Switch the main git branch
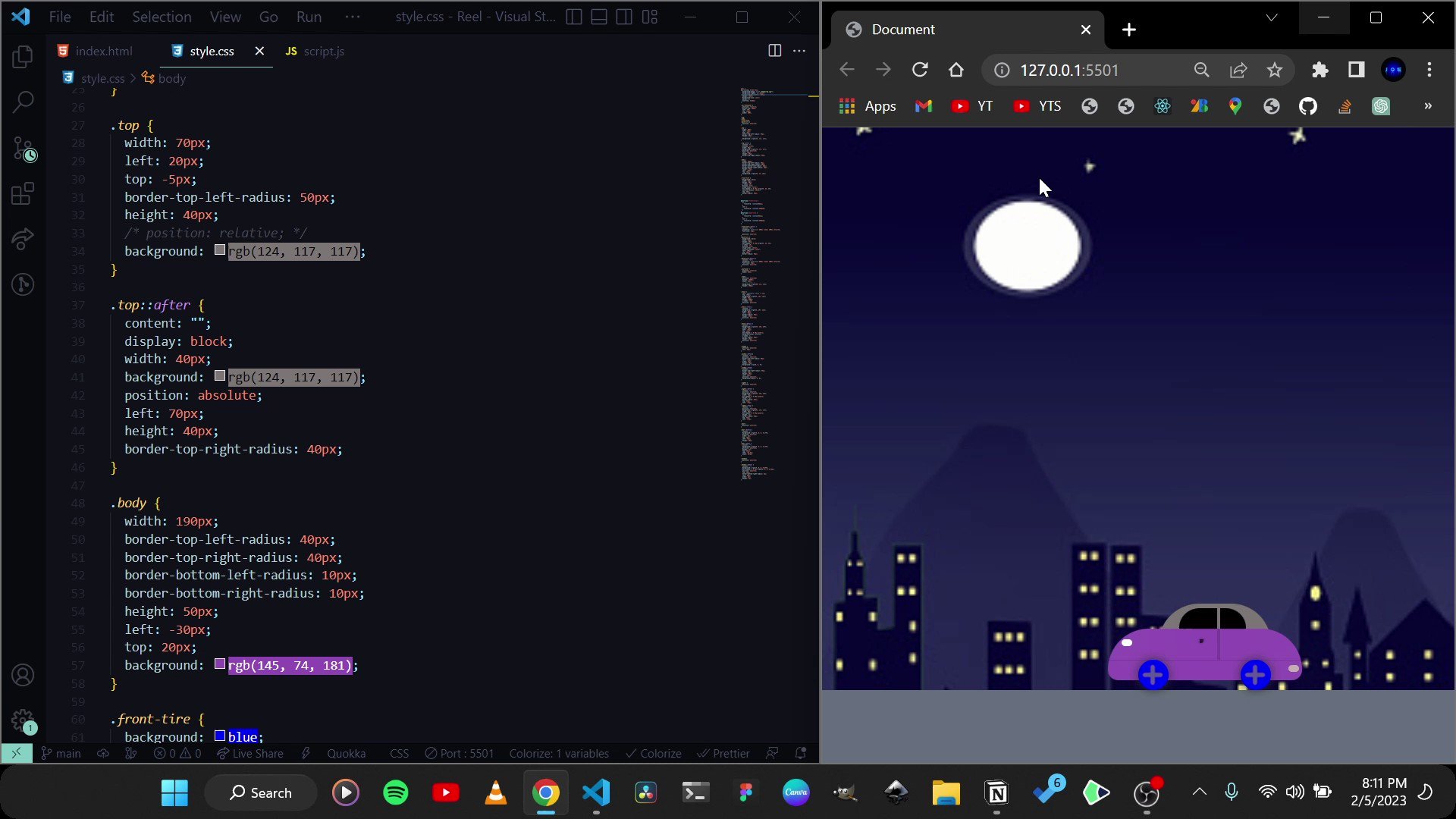 [61, 753]
